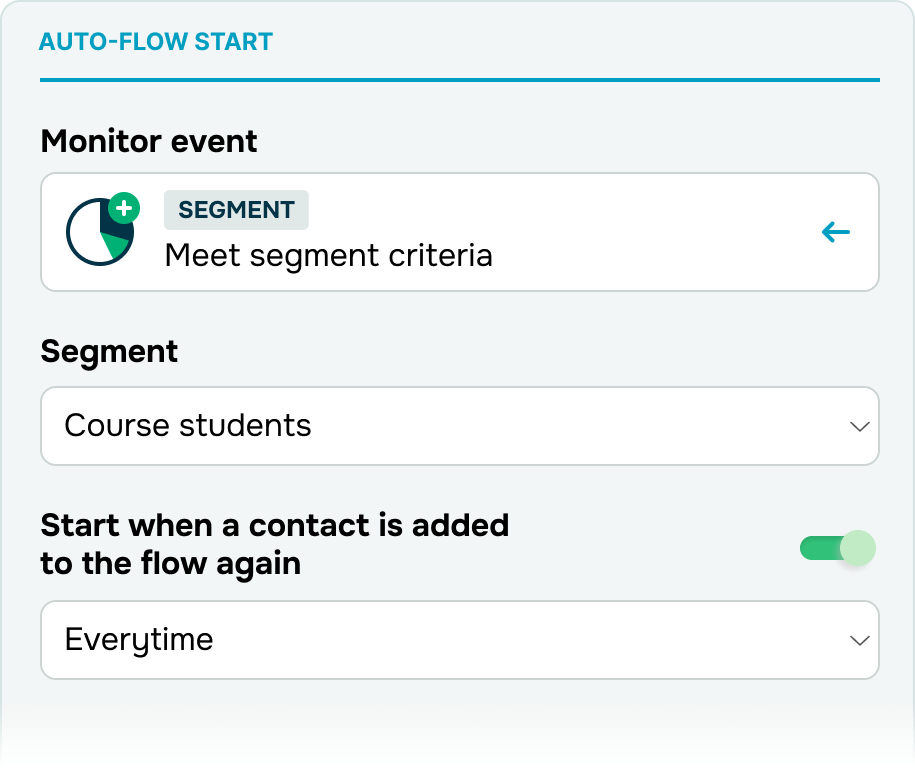Click the SEGMENT tag label
This screenshot has width=915, height=784.
[x=236, y=210]
